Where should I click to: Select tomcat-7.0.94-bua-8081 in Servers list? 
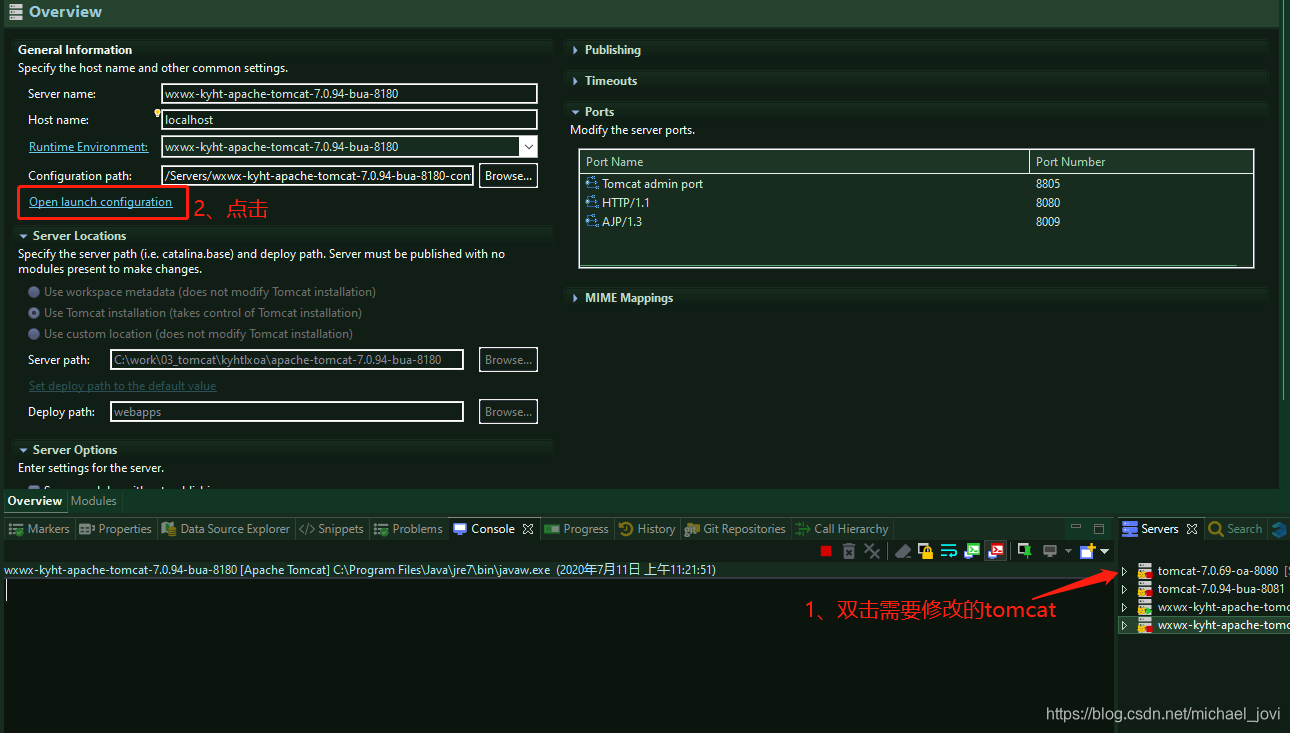(1221, 590)
